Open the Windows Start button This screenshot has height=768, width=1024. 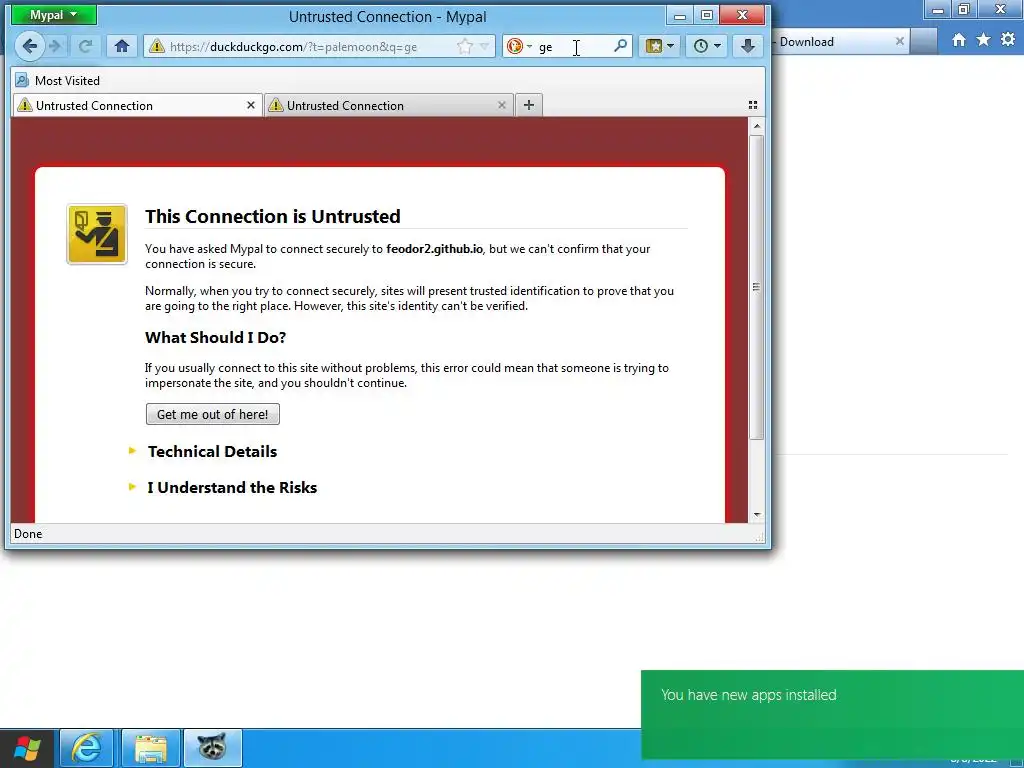[27, 748]
